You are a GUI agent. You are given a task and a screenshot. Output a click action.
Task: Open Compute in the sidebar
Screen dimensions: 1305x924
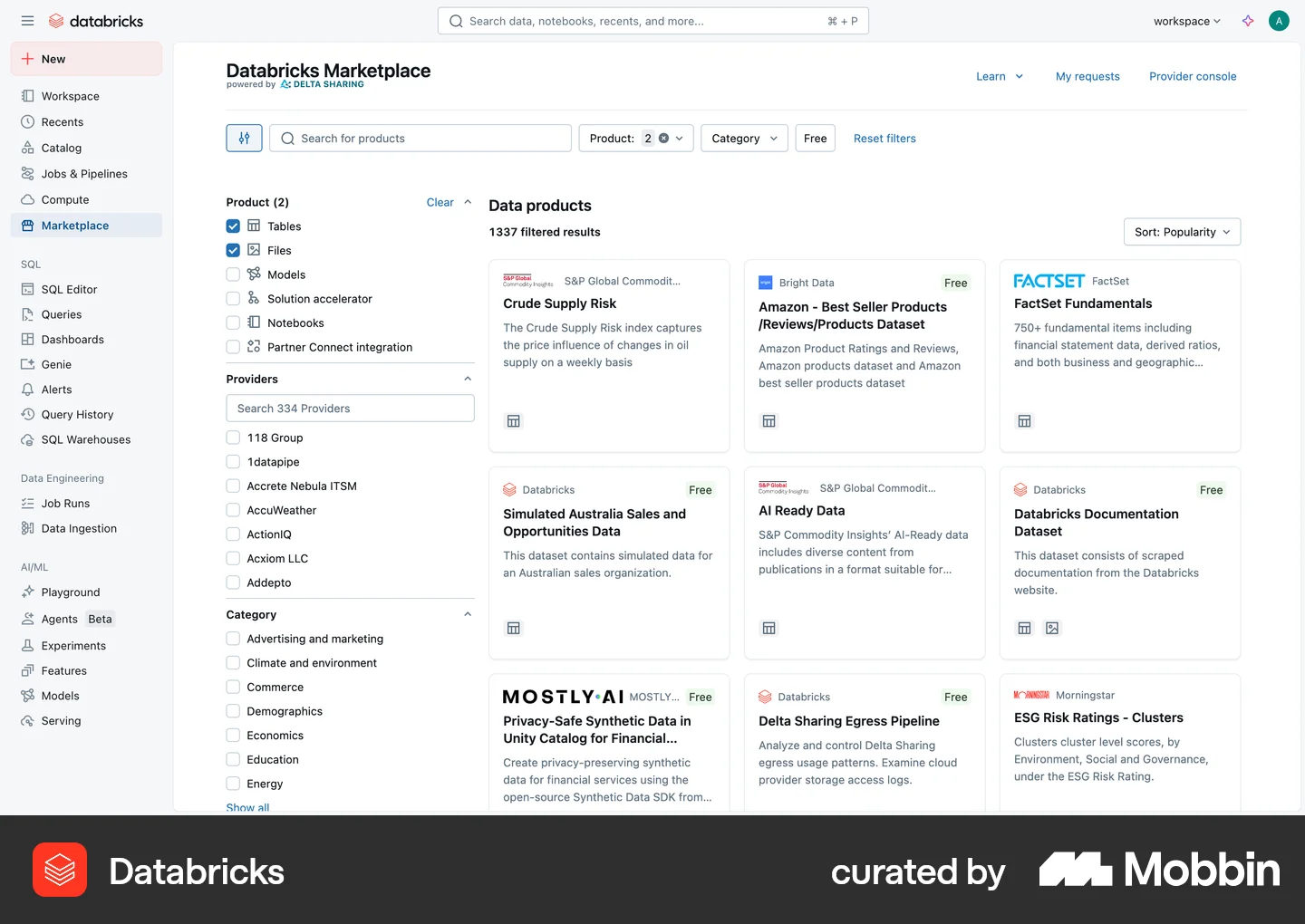point(87,200)
